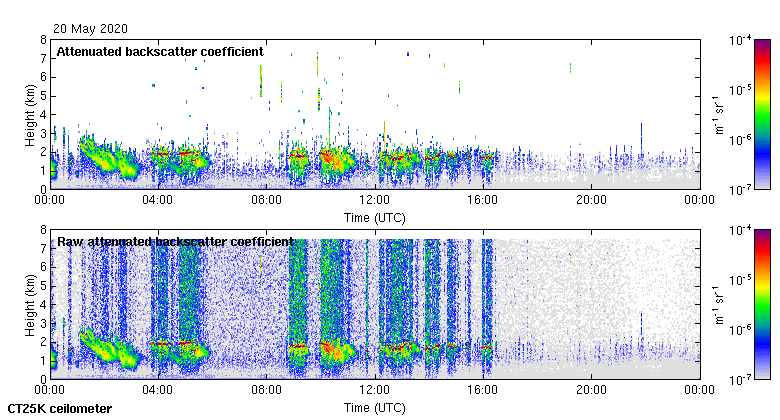Click the top plot Height (km) axis label
The width and height of the screenshot is (780, 420).
pos(30,115)
